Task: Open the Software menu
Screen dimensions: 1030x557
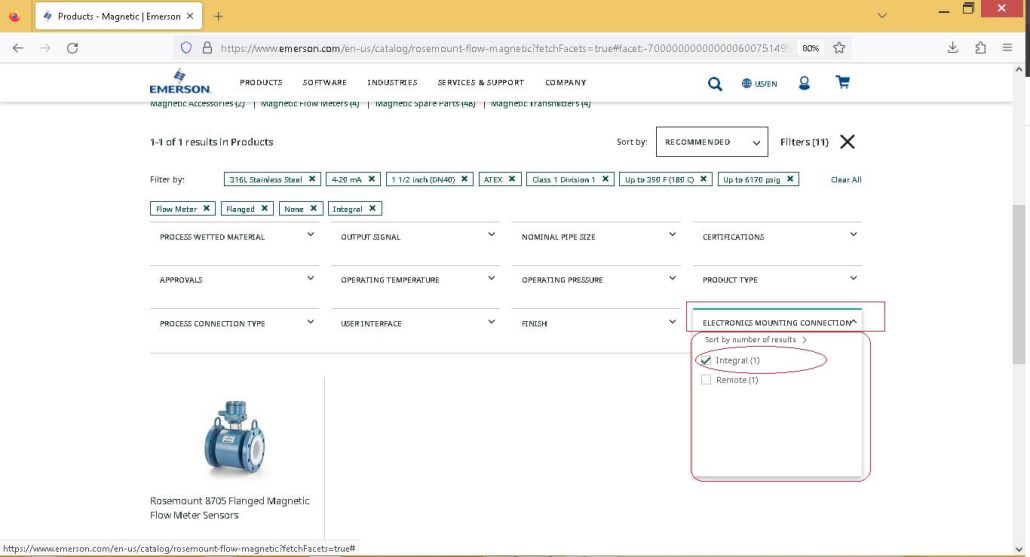Action: (325, 83)
